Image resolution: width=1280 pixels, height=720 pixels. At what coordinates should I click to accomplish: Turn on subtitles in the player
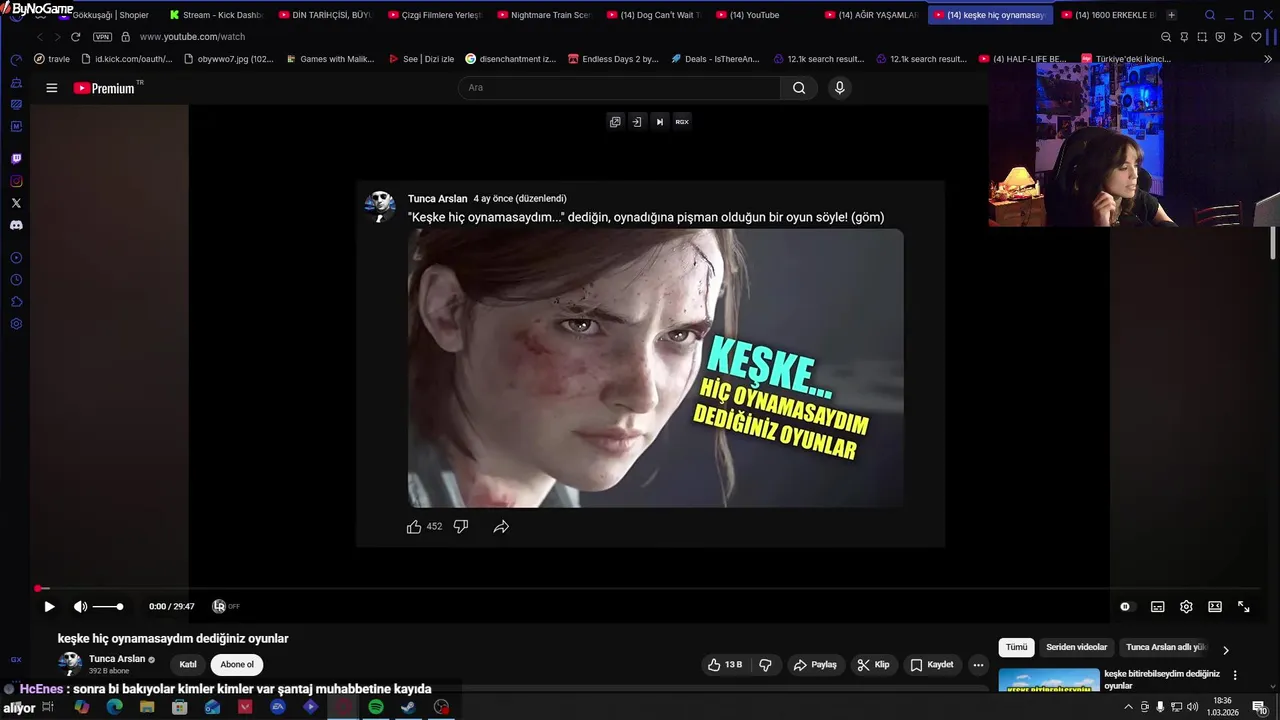(x=1157, y=606)
